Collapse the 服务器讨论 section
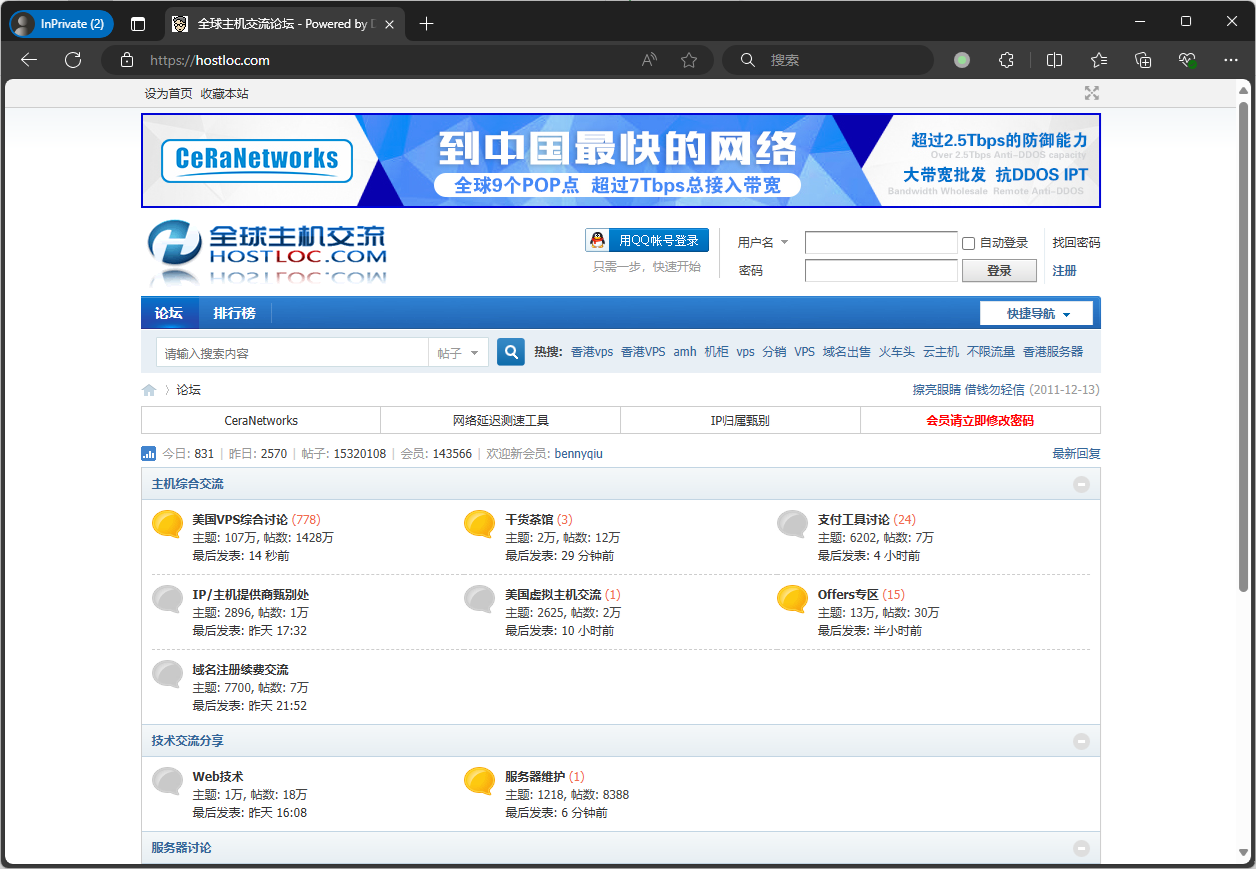Image resolution: width=1256 pixels, height=869 pixels. [1081, 848]
